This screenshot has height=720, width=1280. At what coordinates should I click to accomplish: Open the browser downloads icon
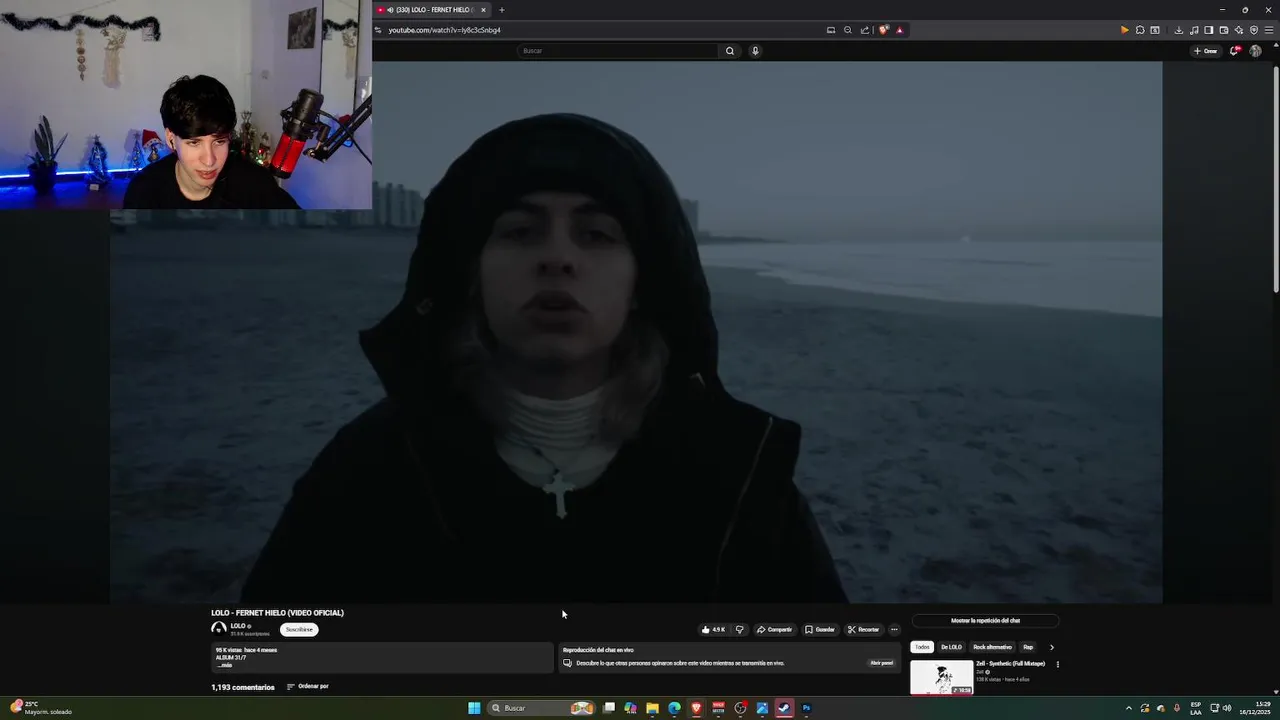pos(1179,30)
